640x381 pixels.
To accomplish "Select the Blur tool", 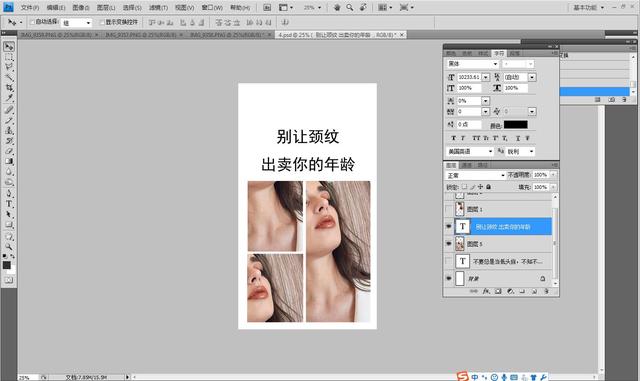I will [x=9, y=172].
